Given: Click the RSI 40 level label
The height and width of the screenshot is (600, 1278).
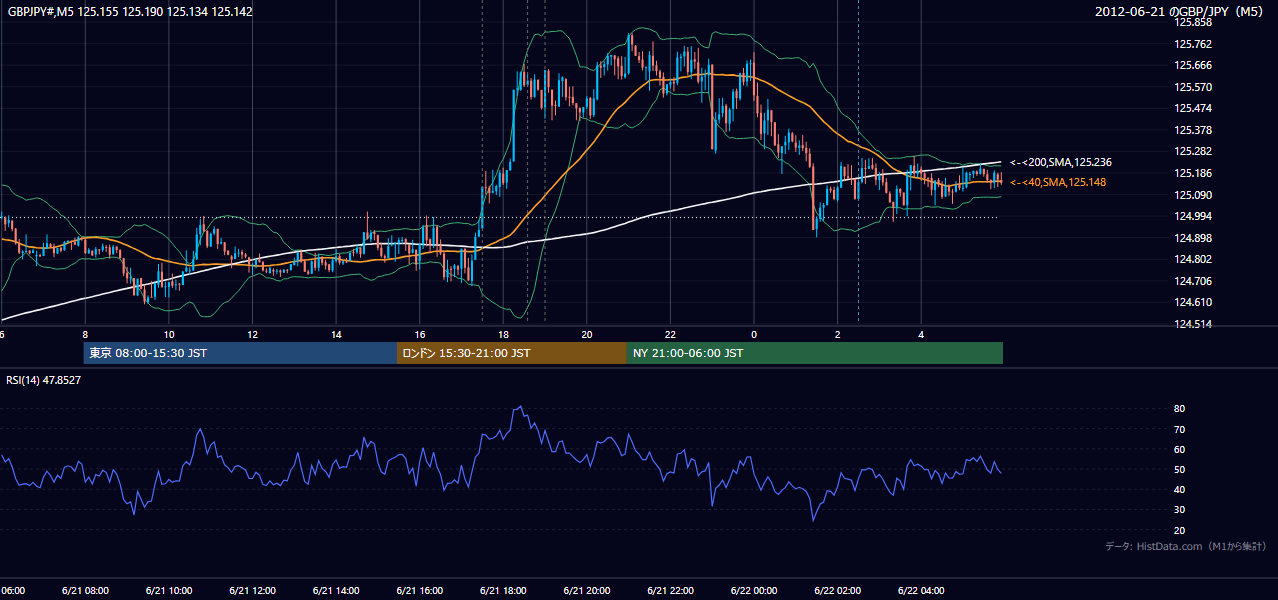Looking at the screenshot, I should [x=1179, y=489].
